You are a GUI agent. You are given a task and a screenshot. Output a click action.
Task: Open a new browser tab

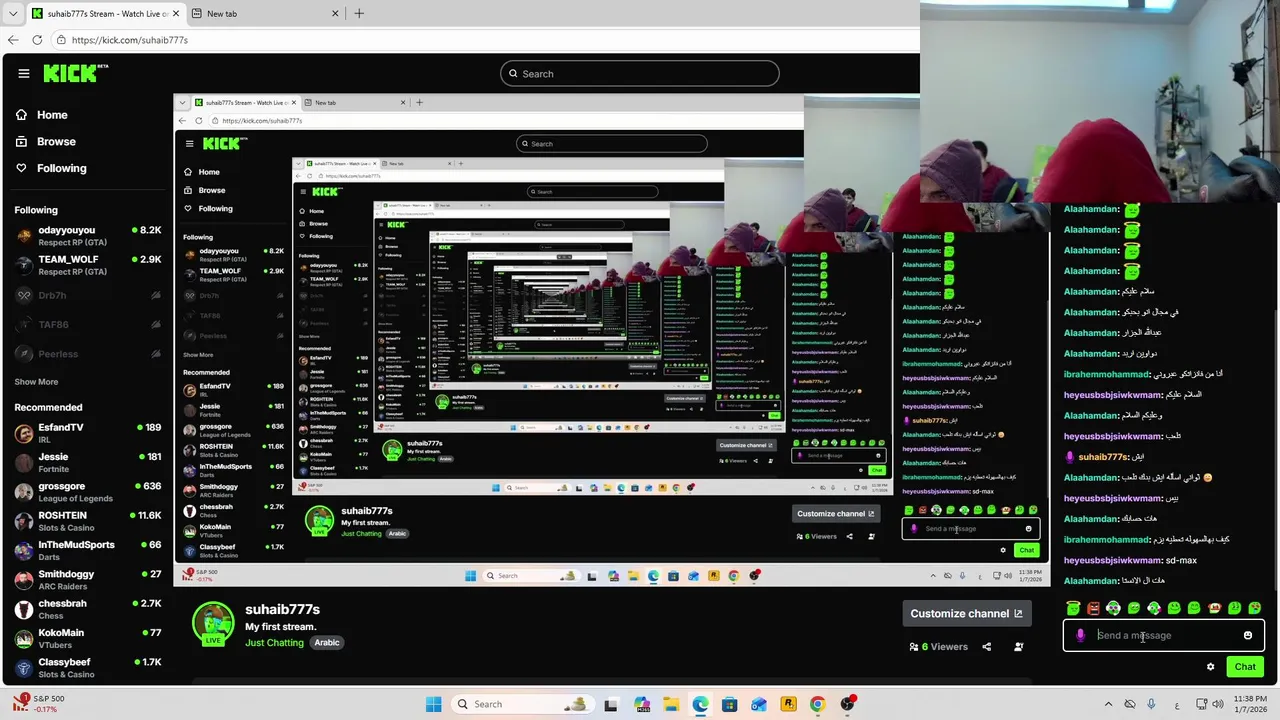point(359,14)
